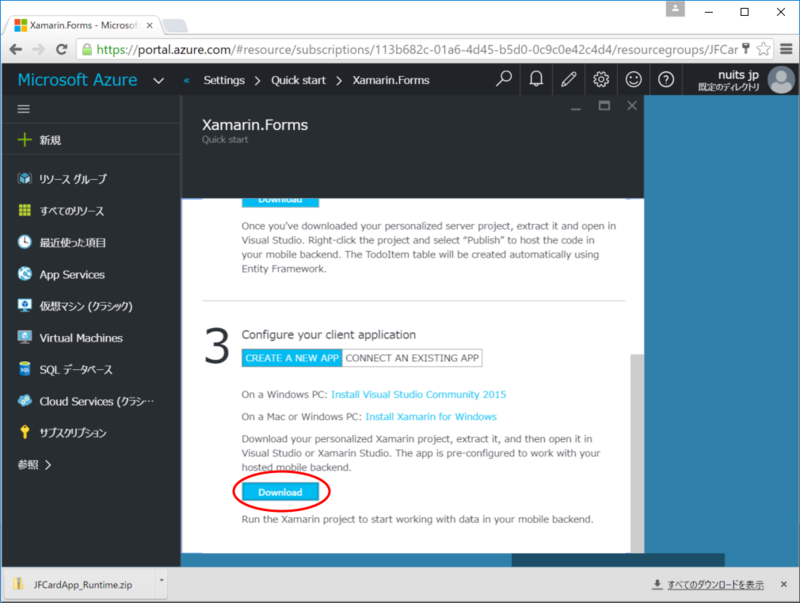The image size is (800, 603).
Task: Maximize the Xamarin.Forms blade
Action: pos(604,106)
